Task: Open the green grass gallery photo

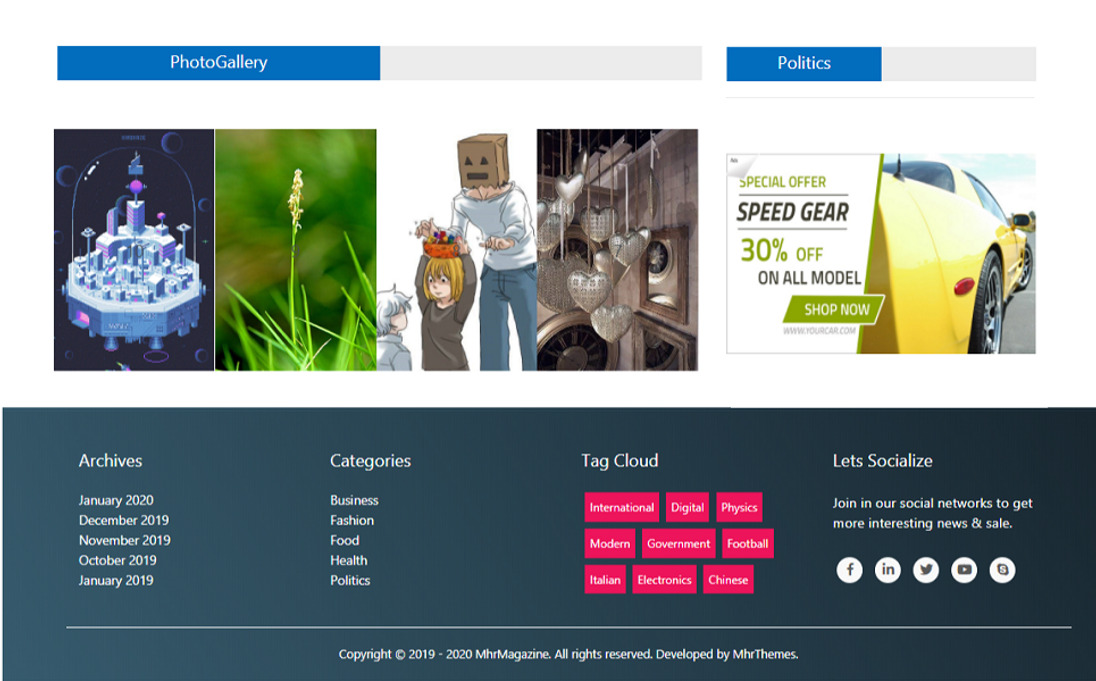Action: (x=296, y=250)
